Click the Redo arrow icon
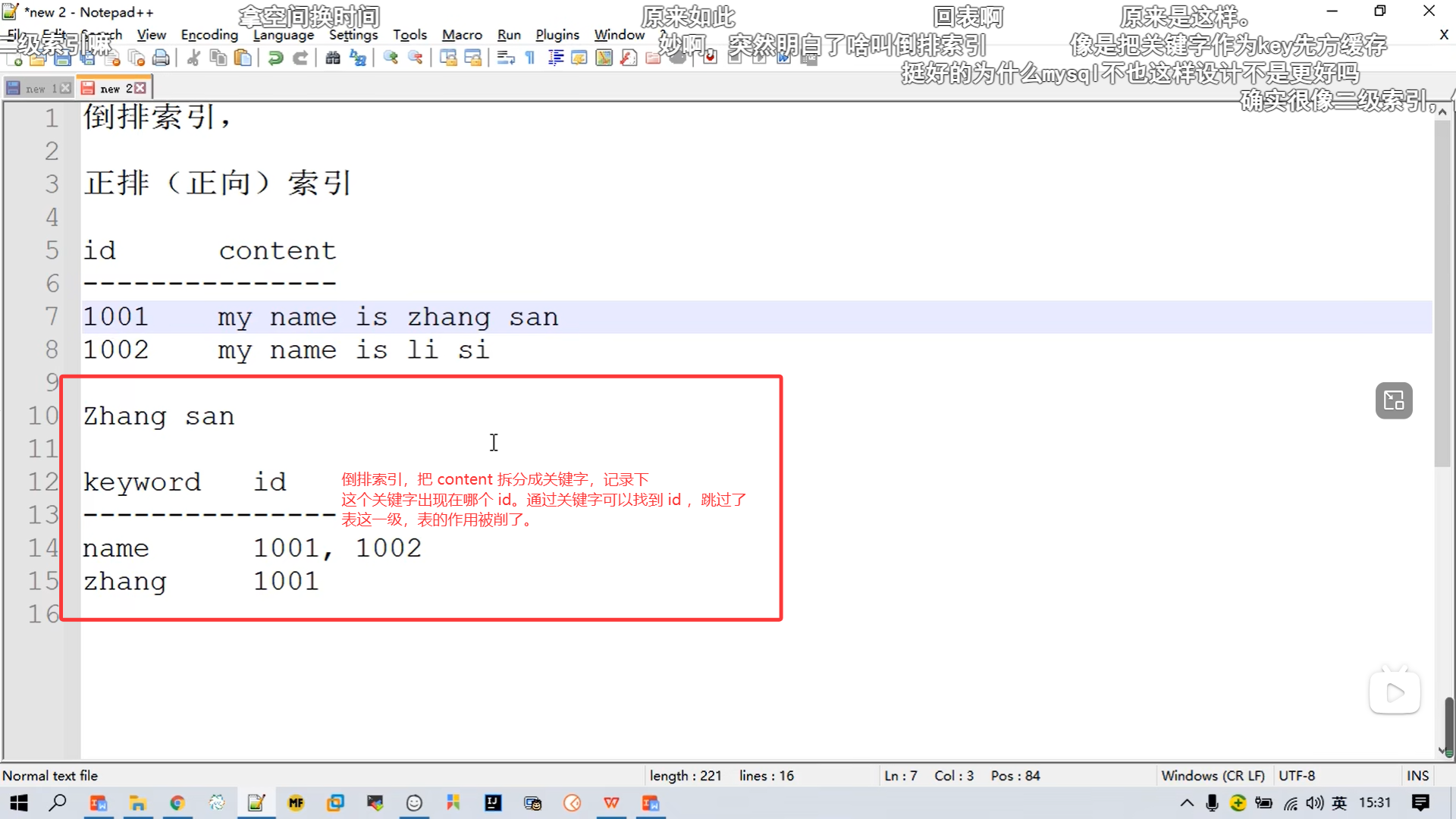This screenshot has width=1456, height=819. [x=300, y=58]
